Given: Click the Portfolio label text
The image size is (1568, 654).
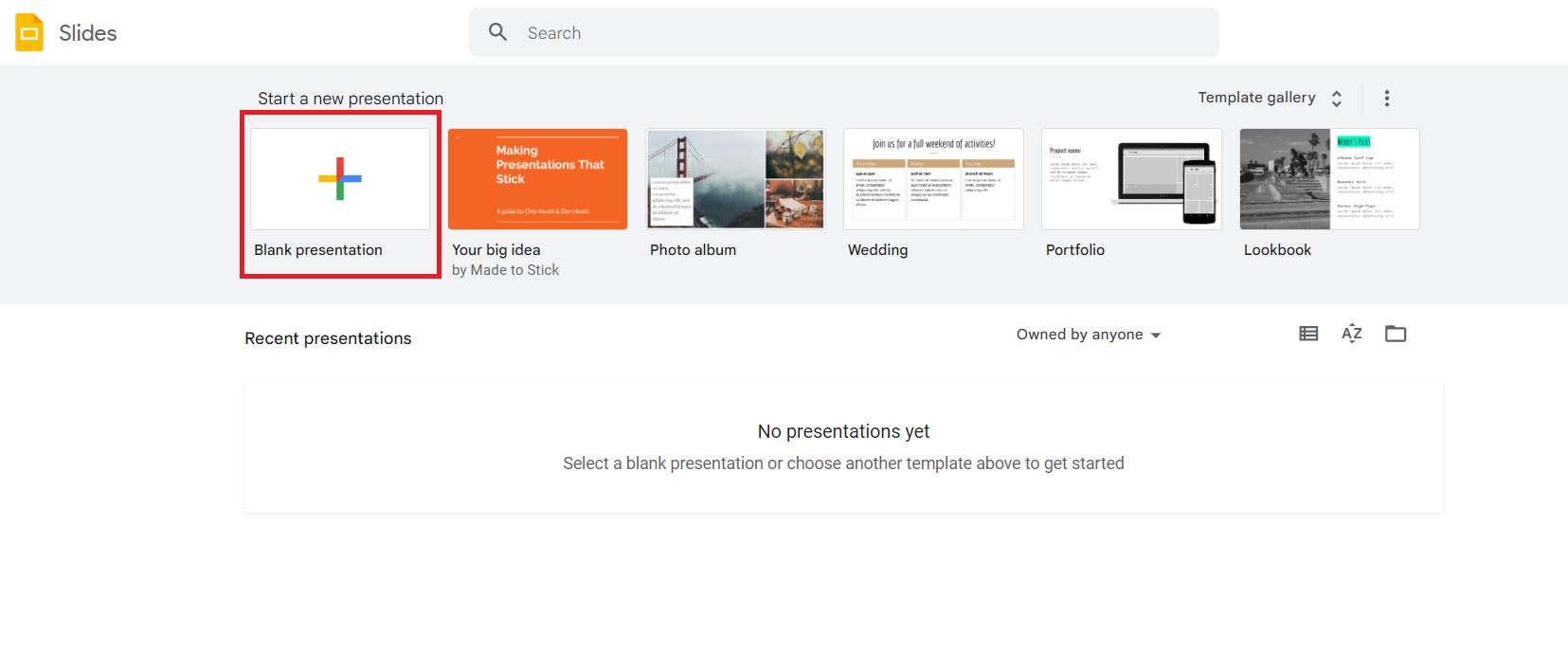Looking at the screenshot, I should point(1075,250).
